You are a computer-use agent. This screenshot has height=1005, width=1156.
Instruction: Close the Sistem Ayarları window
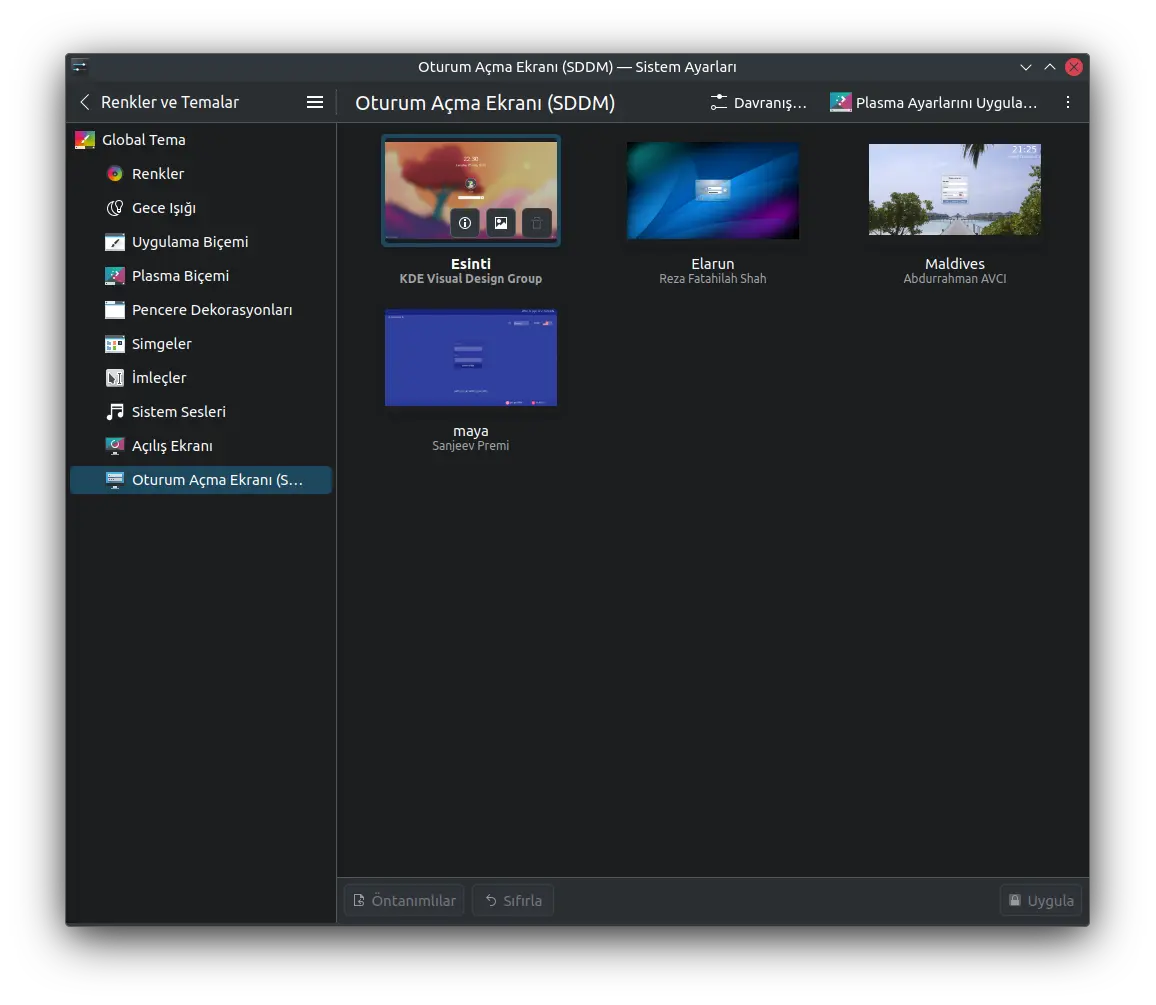click(1074, 67)
